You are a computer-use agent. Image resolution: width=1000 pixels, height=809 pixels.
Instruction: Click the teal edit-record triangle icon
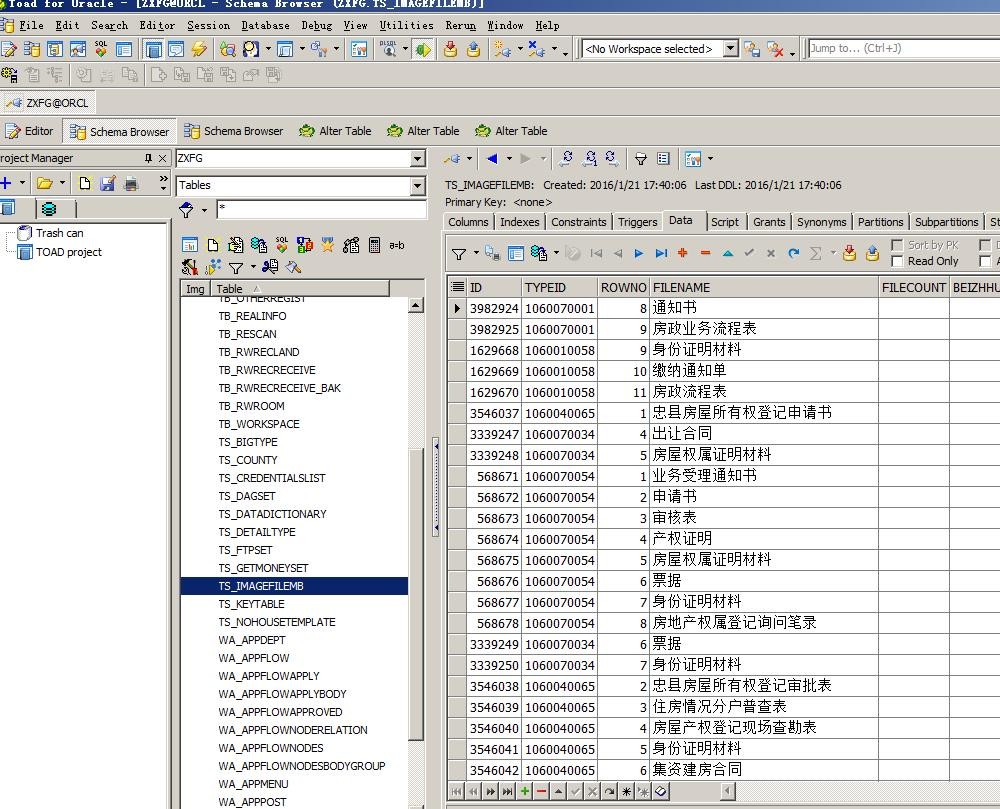tap(728, 253)
